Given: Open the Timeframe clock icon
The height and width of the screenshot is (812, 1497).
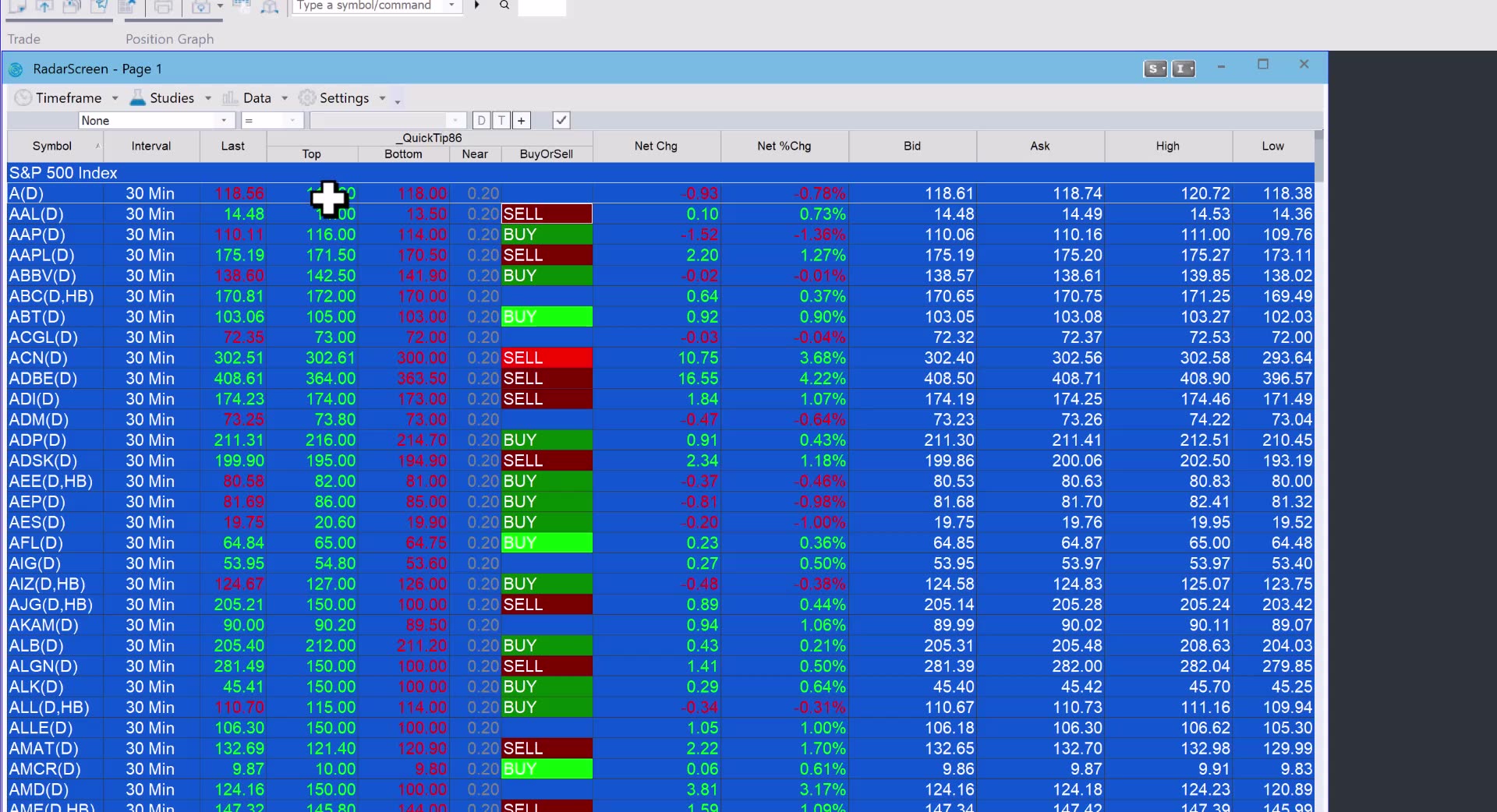Looking at the screenshot, I should click(x=22, y=97).
